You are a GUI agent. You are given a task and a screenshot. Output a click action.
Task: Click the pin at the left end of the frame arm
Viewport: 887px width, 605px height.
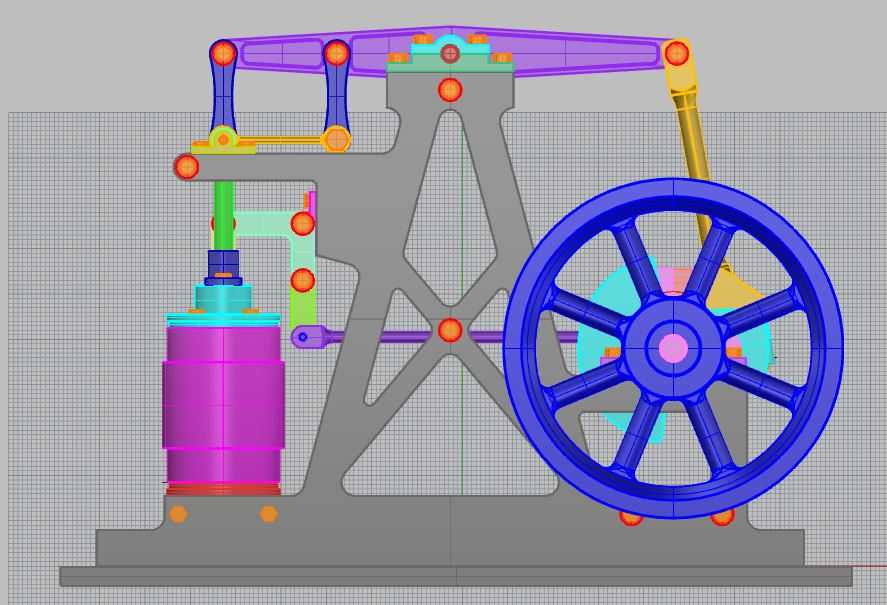coord(186,168)
